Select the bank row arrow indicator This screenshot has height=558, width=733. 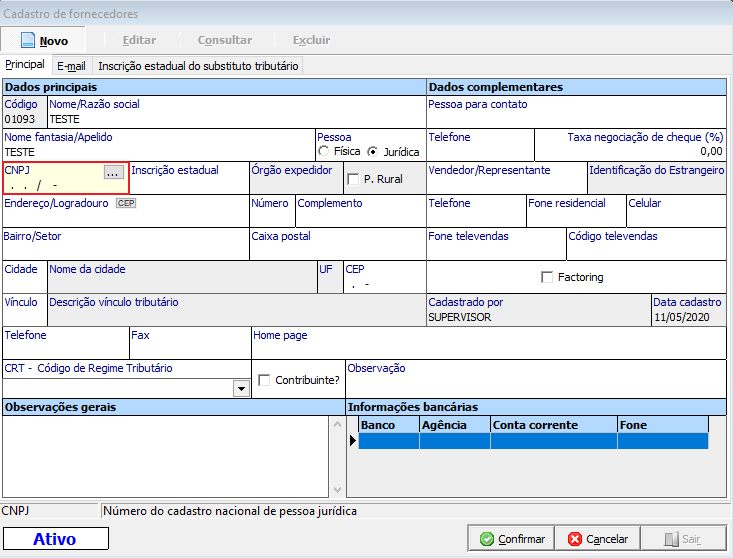point(352,441)
